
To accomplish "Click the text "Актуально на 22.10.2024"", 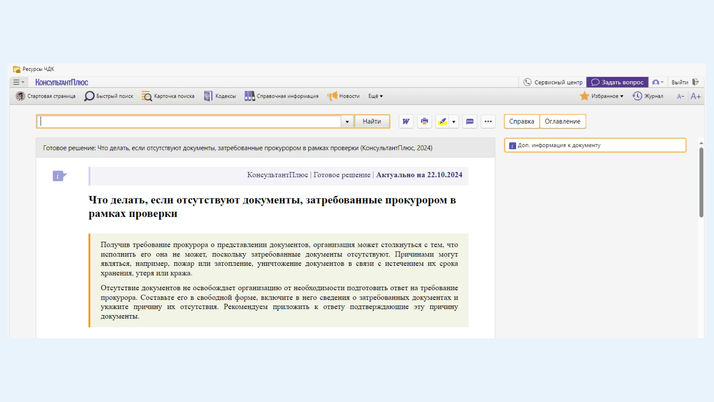I will [419, 175].
